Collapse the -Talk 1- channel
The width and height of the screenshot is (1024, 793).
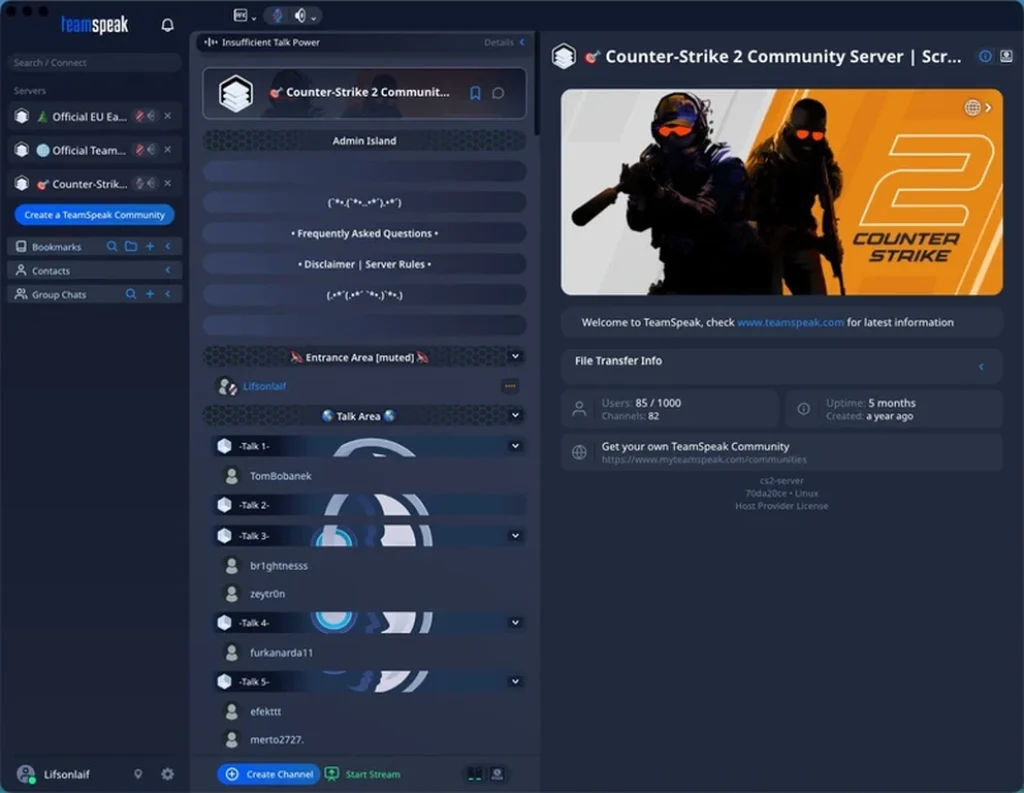tap(515, 446)
